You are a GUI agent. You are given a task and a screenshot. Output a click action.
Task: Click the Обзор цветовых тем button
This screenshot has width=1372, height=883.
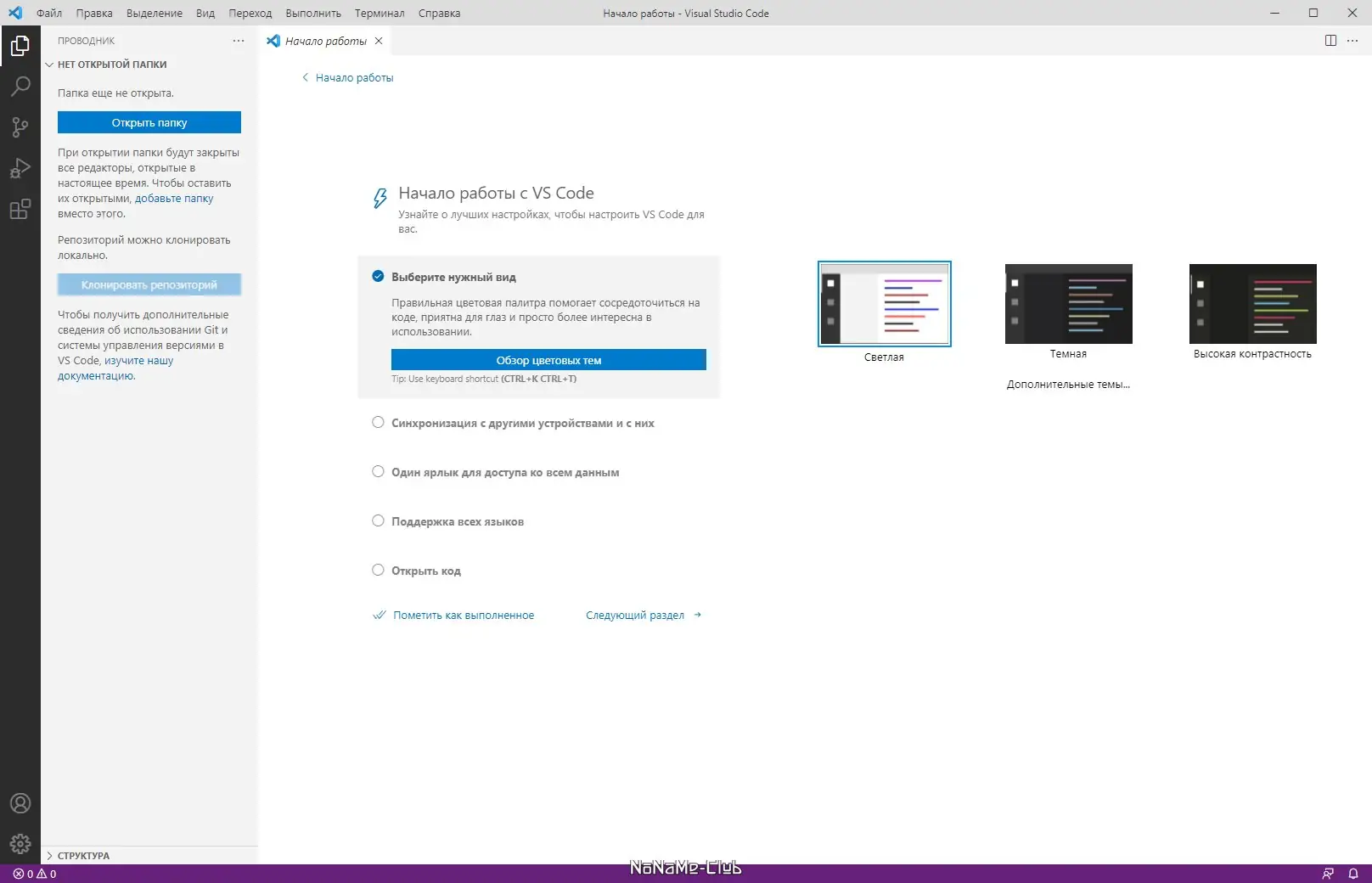pyautogui.click(x=548, y=360)
